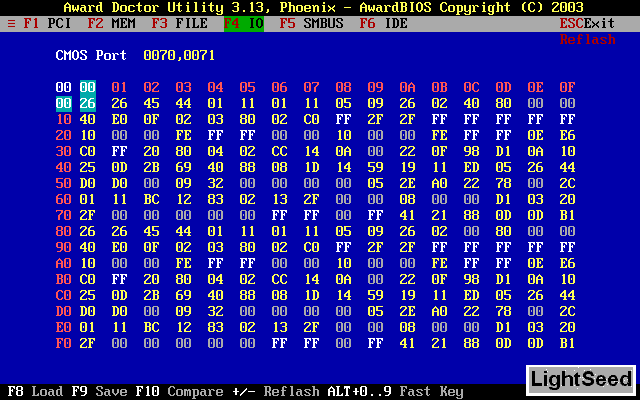Select the CMOS Port value 0070,0071
This screenshot has width=640, height=400.
tap(179, 56)
